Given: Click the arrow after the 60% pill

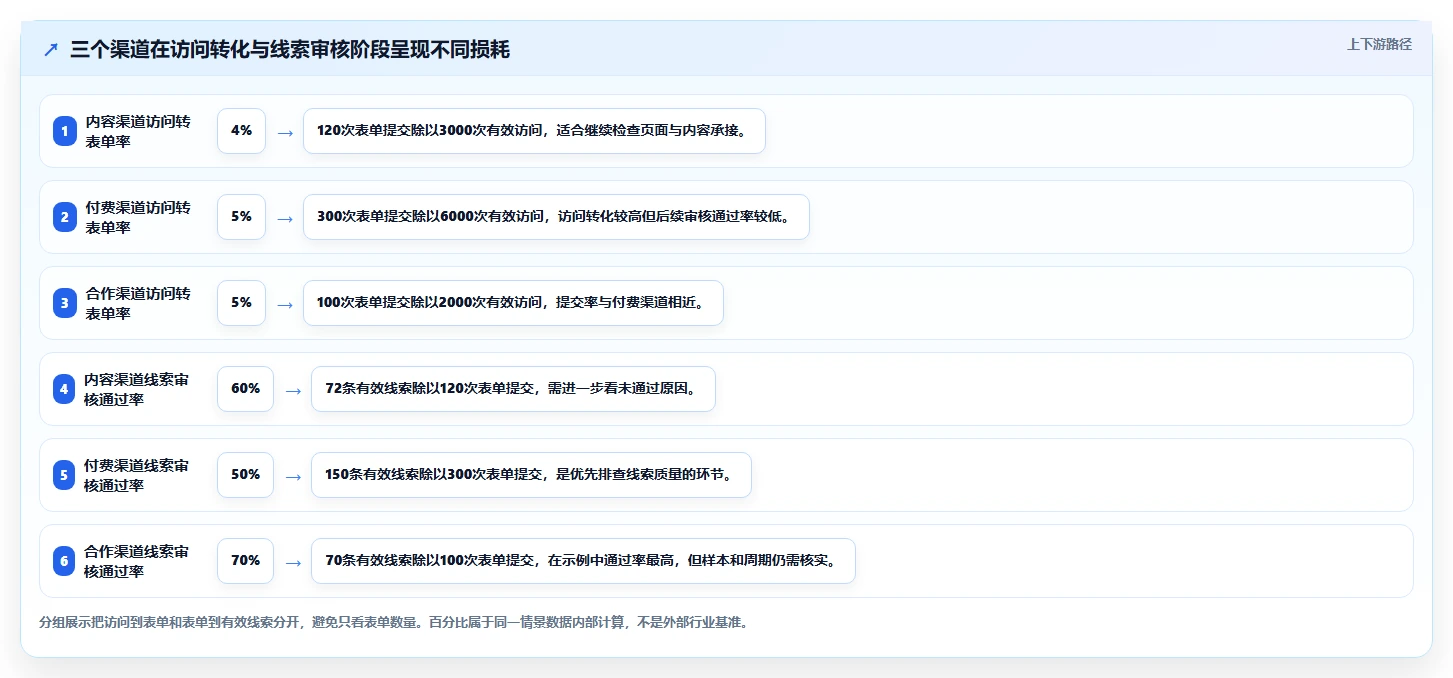Looking at the screenshot, I should point(293,390).
